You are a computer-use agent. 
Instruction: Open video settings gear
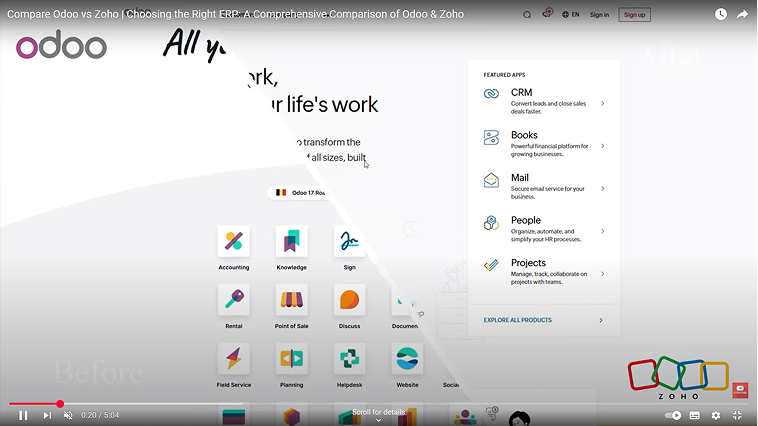click(716, 415)
